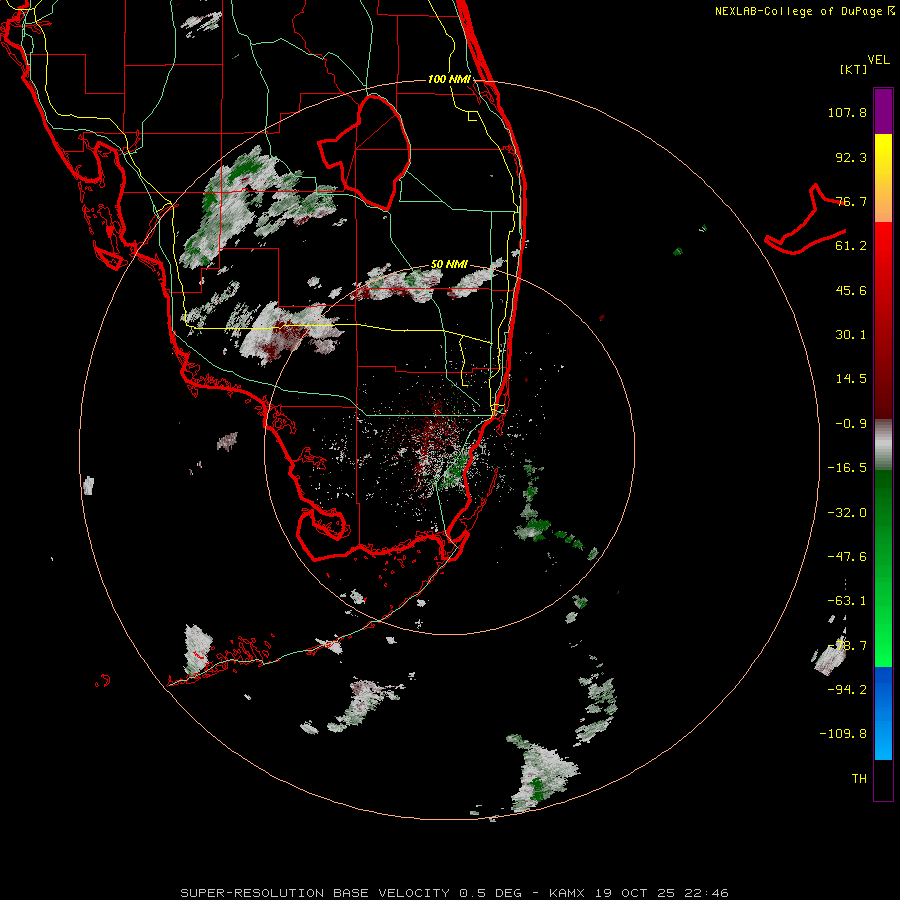The image size is (900, 900).
Task: Click the TH threshold label
Action: click(859, 779)
